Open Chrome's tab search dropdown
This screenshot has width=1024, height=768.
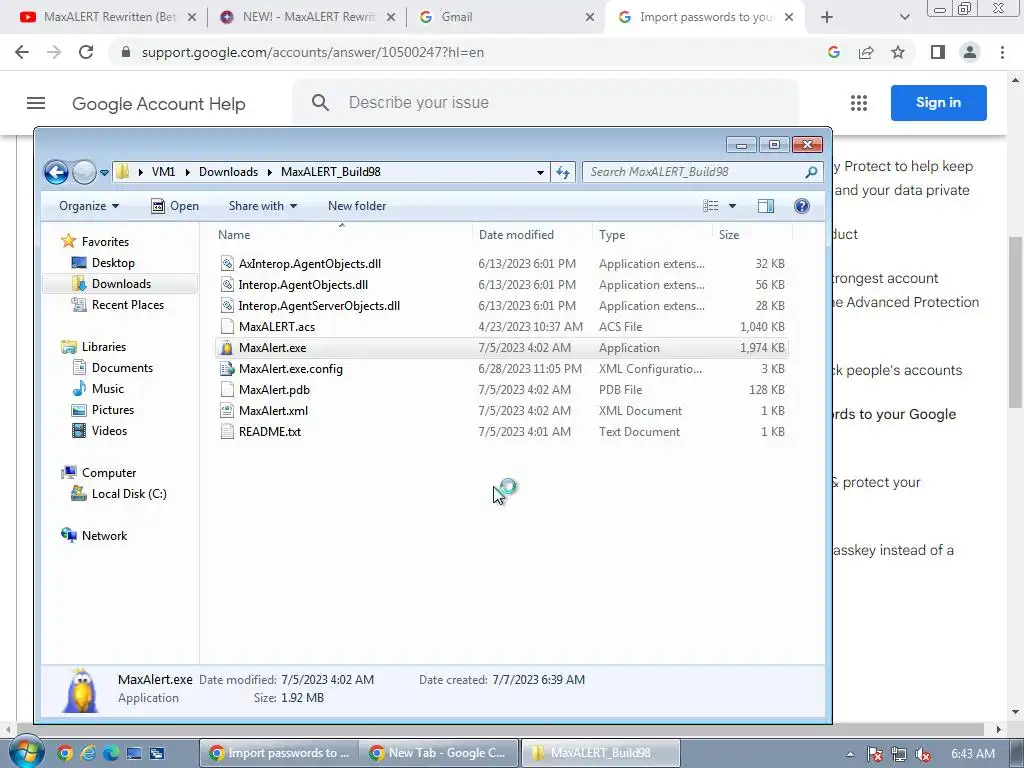904,17
